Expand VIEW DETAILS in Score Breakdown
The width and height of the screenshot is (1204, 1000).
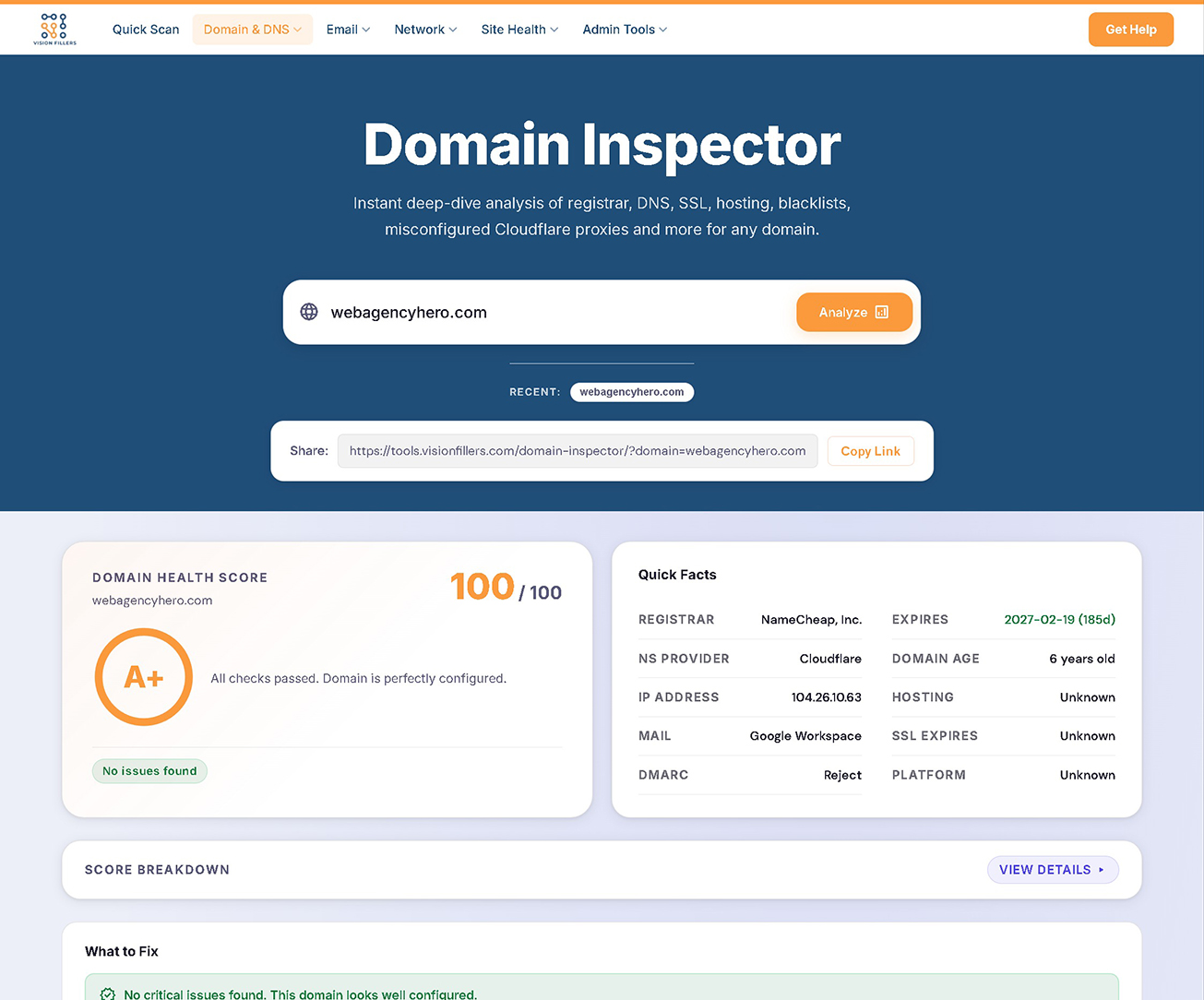click(1053, 870)
